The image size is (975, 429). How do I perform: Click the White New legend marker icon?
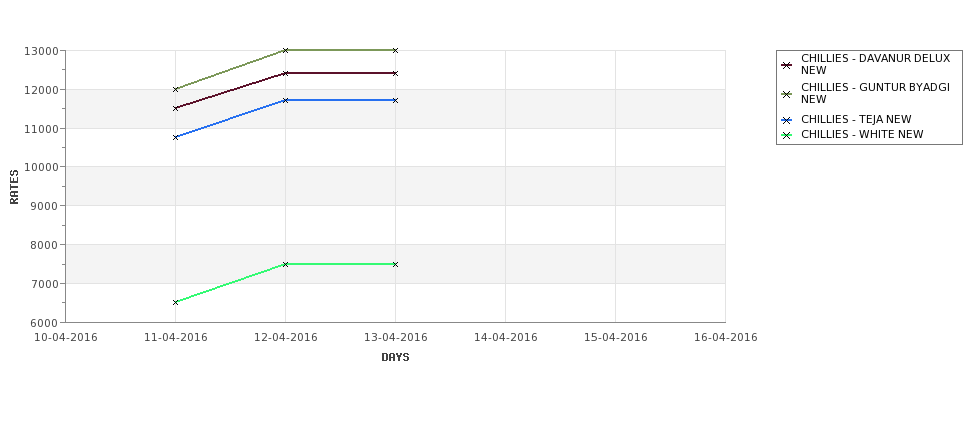point(787,135)
